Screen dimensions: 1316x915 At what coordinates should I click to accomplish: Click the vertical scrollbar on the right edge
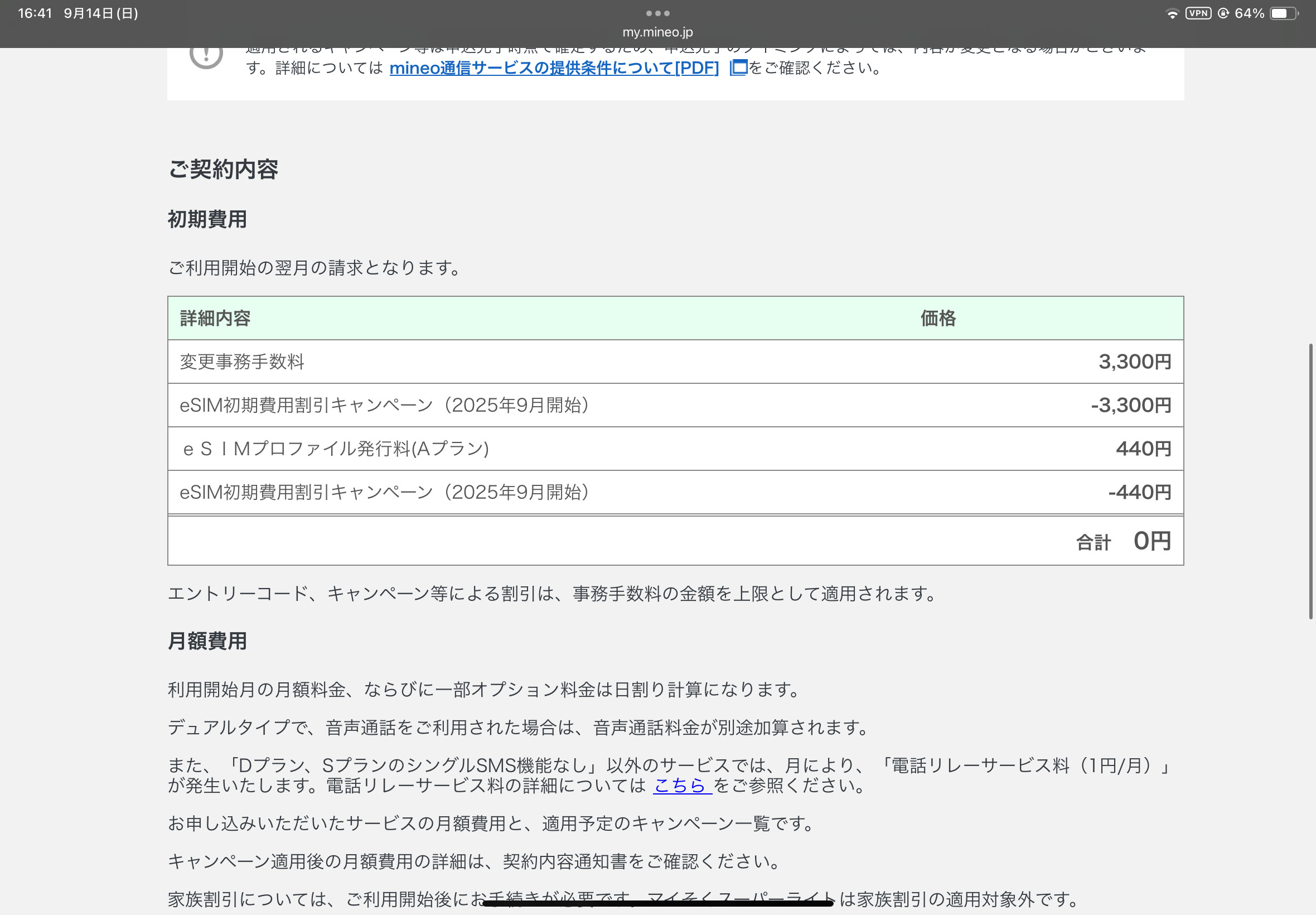pos(1310,480)
